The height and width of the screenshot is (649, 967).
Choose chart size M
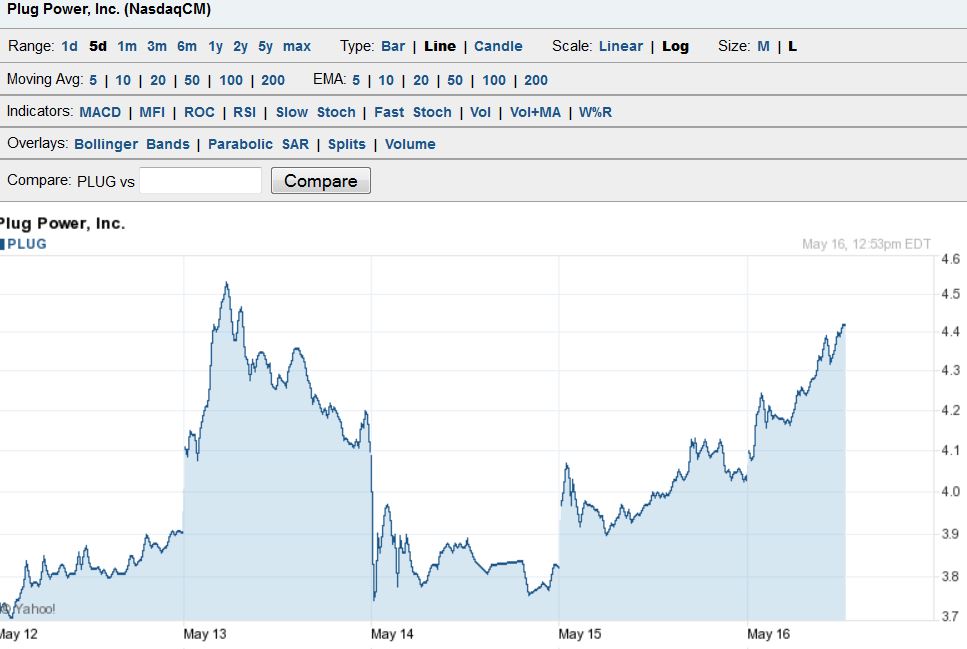pos(763,46)
